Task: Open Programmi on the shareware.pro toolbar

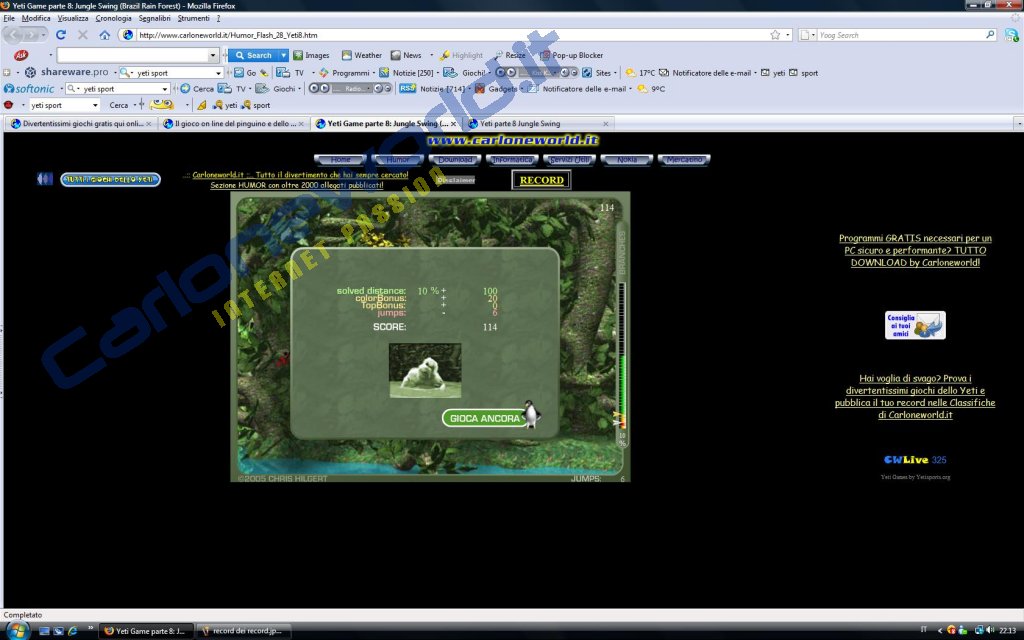Action: pyautogui.click(x=345, y=73)
